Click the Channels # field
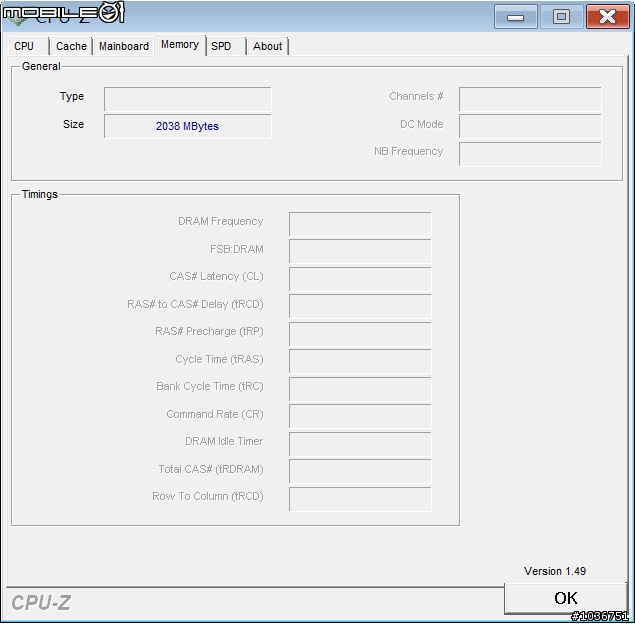 tap(530, 99)
